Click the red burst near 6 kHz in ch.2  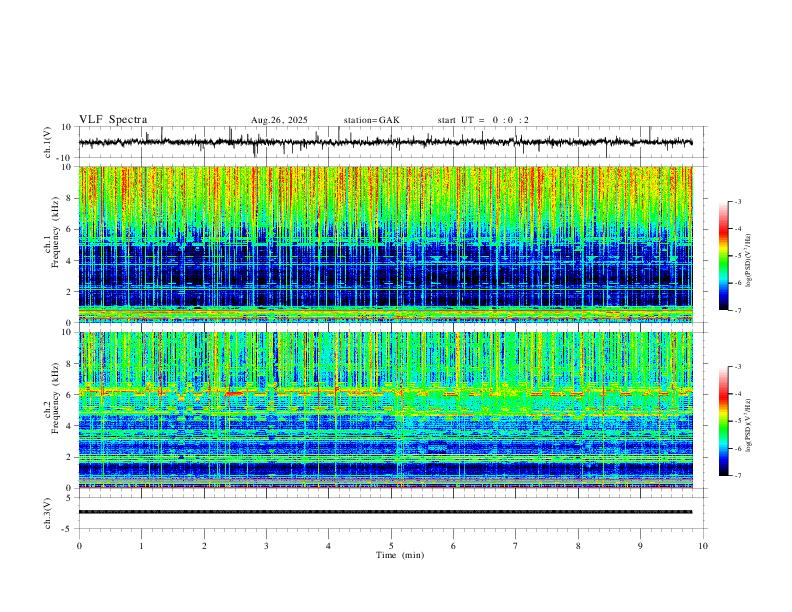[x=234, y=393]
